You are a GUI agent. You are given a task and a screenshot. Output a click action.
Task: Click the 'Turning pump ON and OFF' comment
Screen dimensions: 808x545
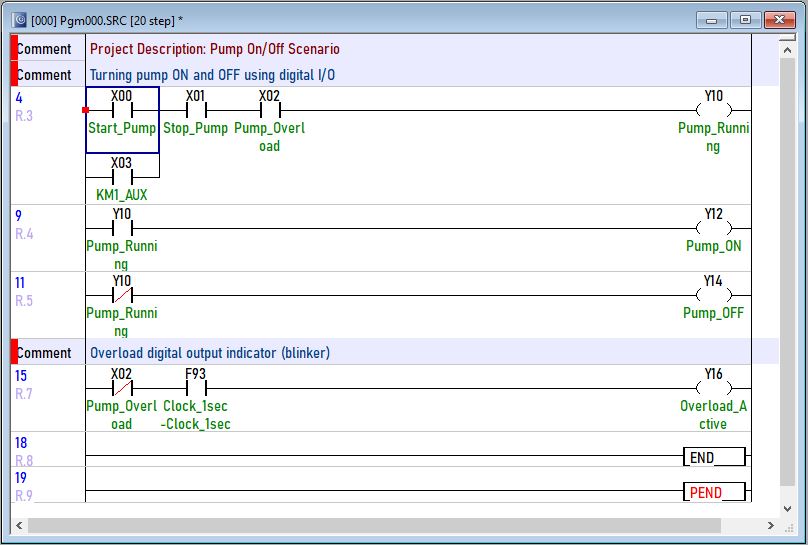coord(212,75)
